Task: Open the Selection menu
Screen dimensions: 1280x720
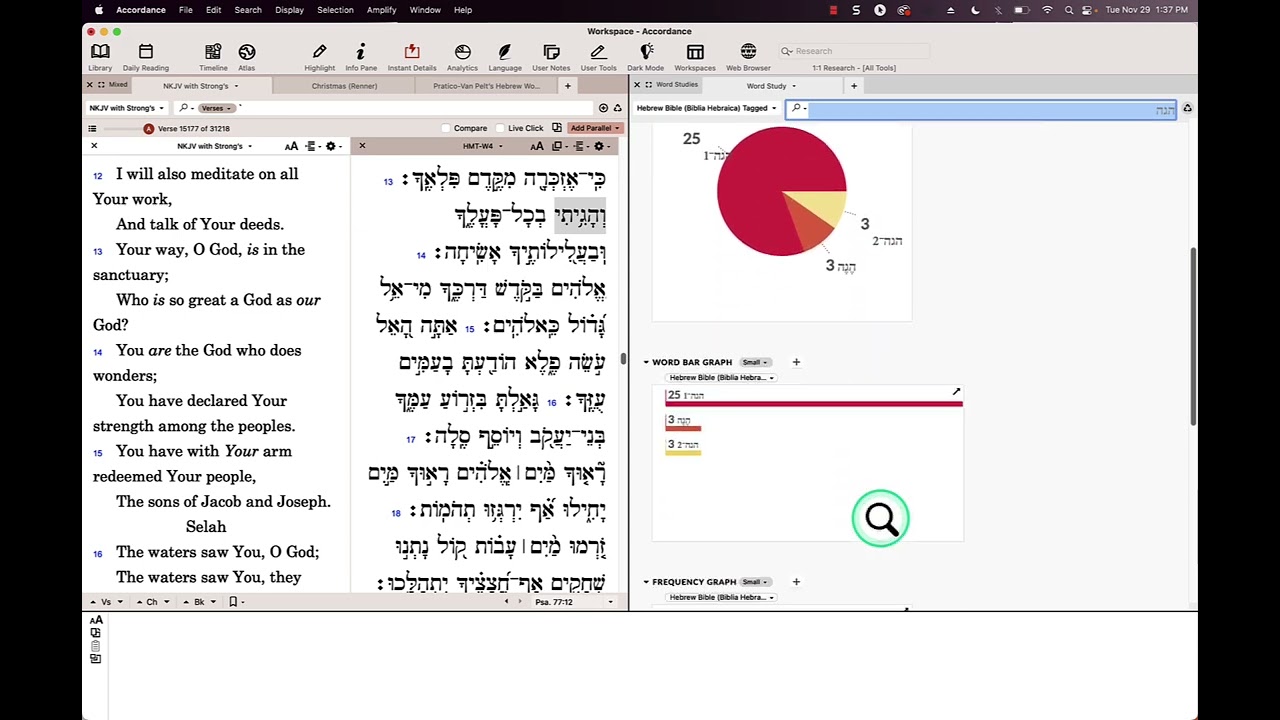Action: [335, 10]
